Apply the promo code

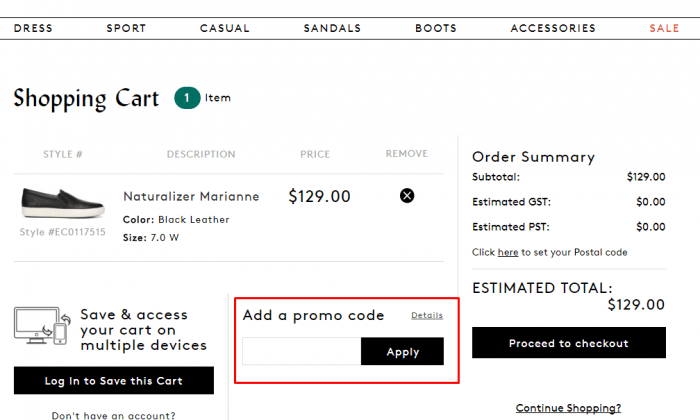402,352
